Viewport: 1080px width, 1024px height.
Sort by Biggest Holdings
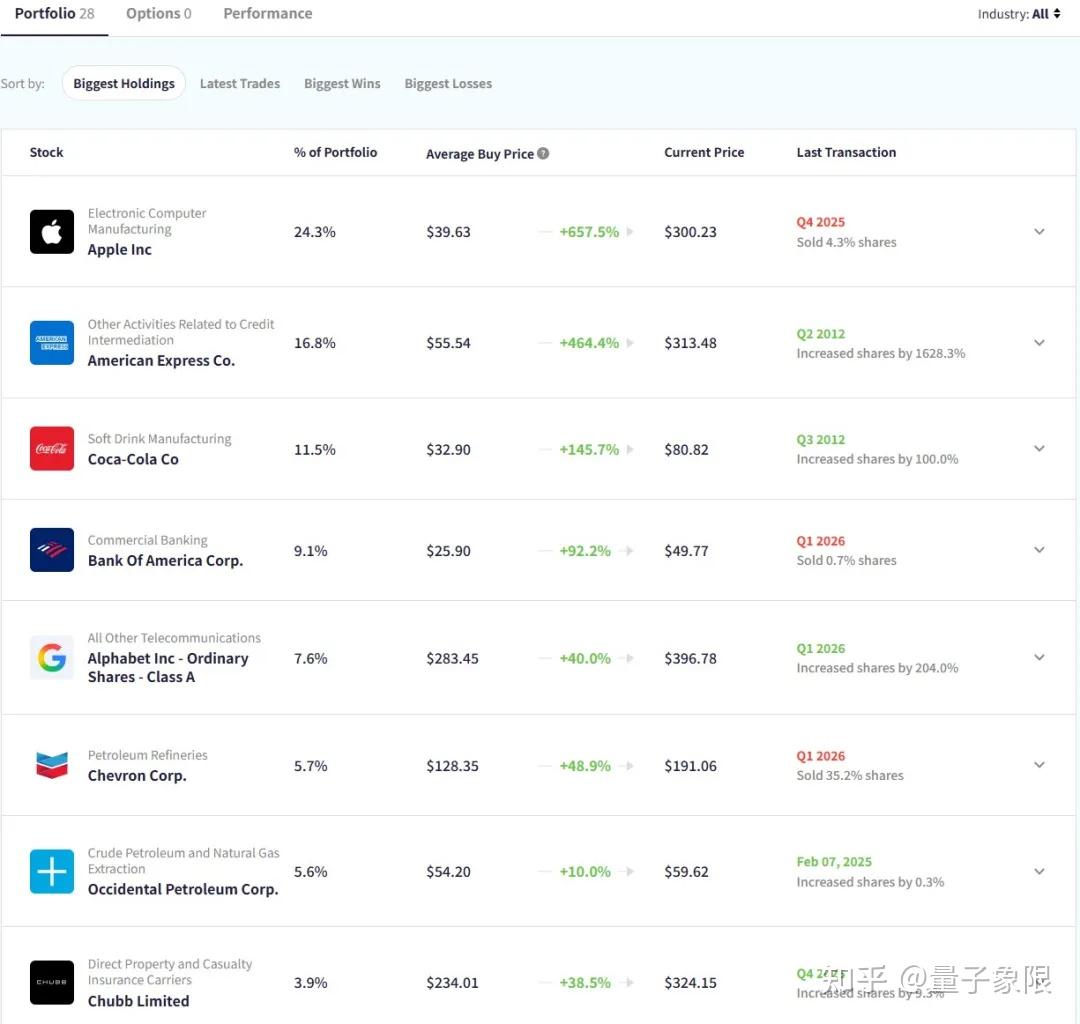point(124,83)
